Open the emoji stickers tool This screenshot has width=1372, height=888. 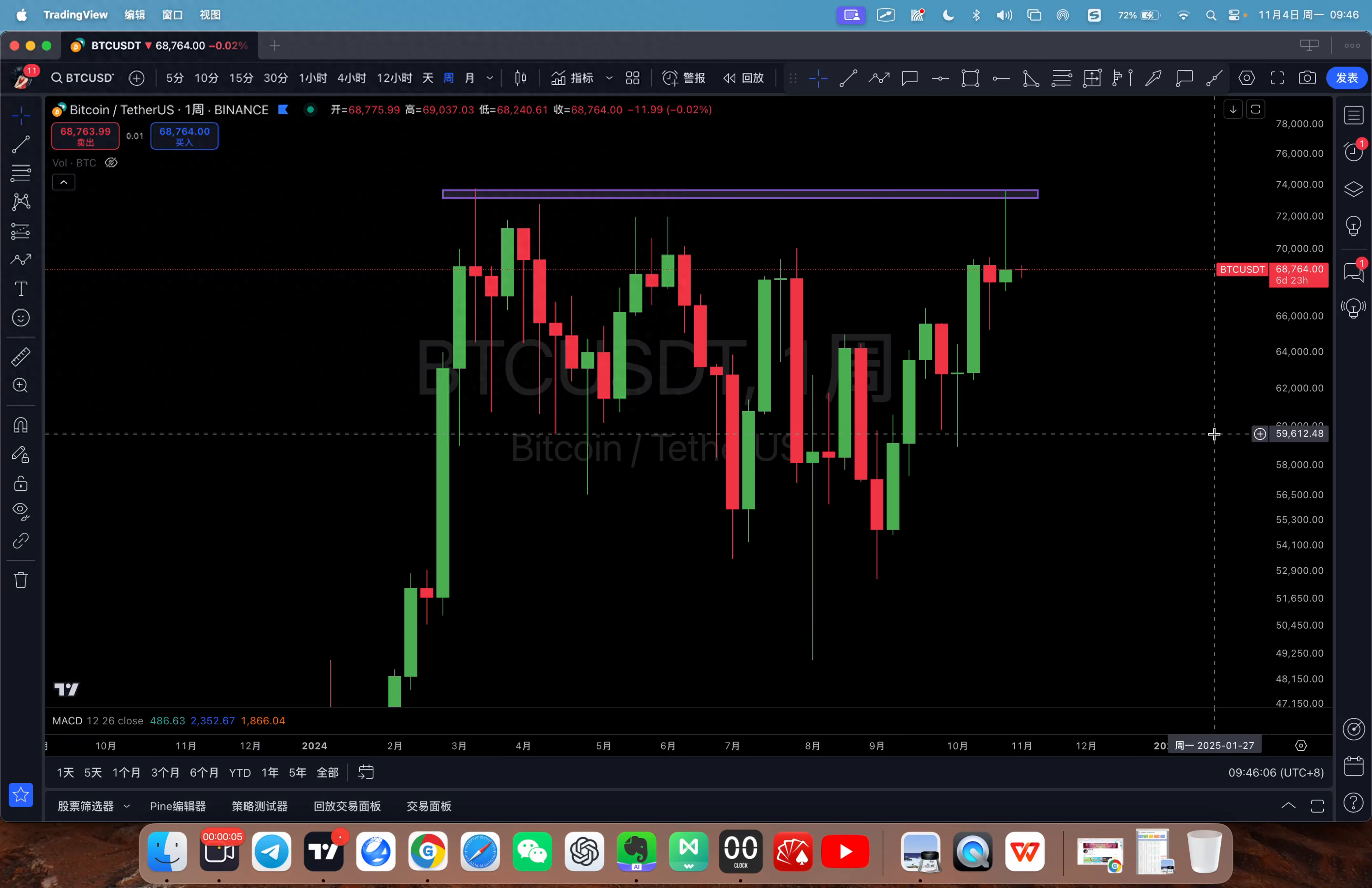[21, 317]
